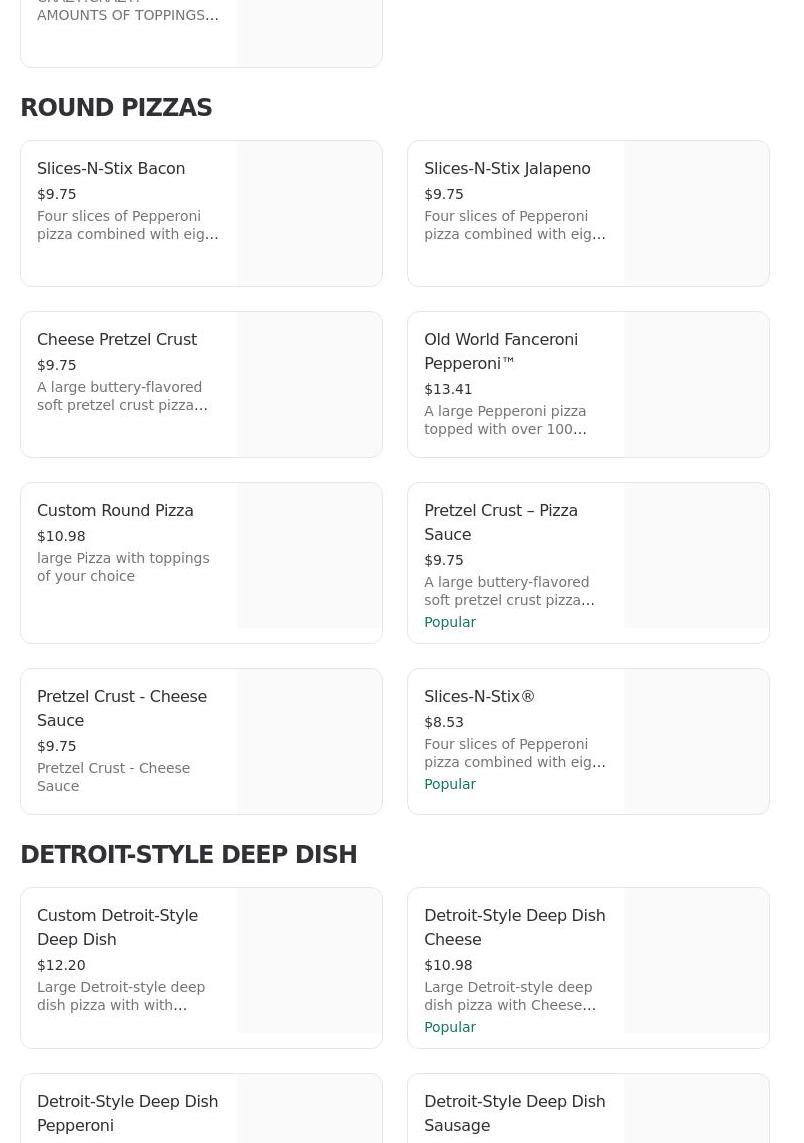Select the Slices-N-Stix Jalapeno title

507,168
